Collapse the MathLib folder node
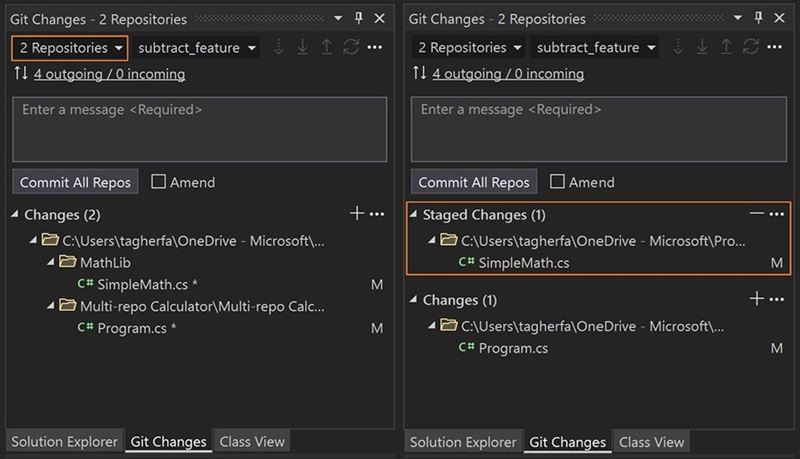800x459 pixels. coord(51,262)
